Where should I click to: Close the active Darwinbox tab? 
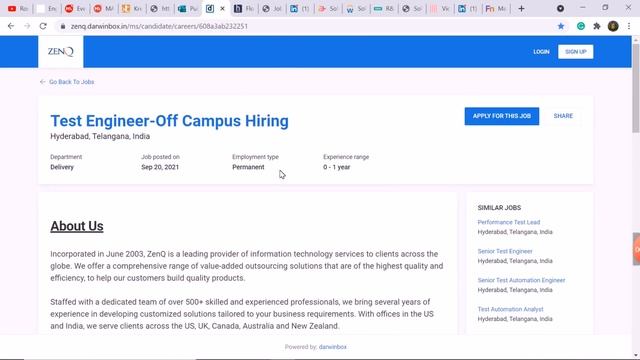coord(222,9)
